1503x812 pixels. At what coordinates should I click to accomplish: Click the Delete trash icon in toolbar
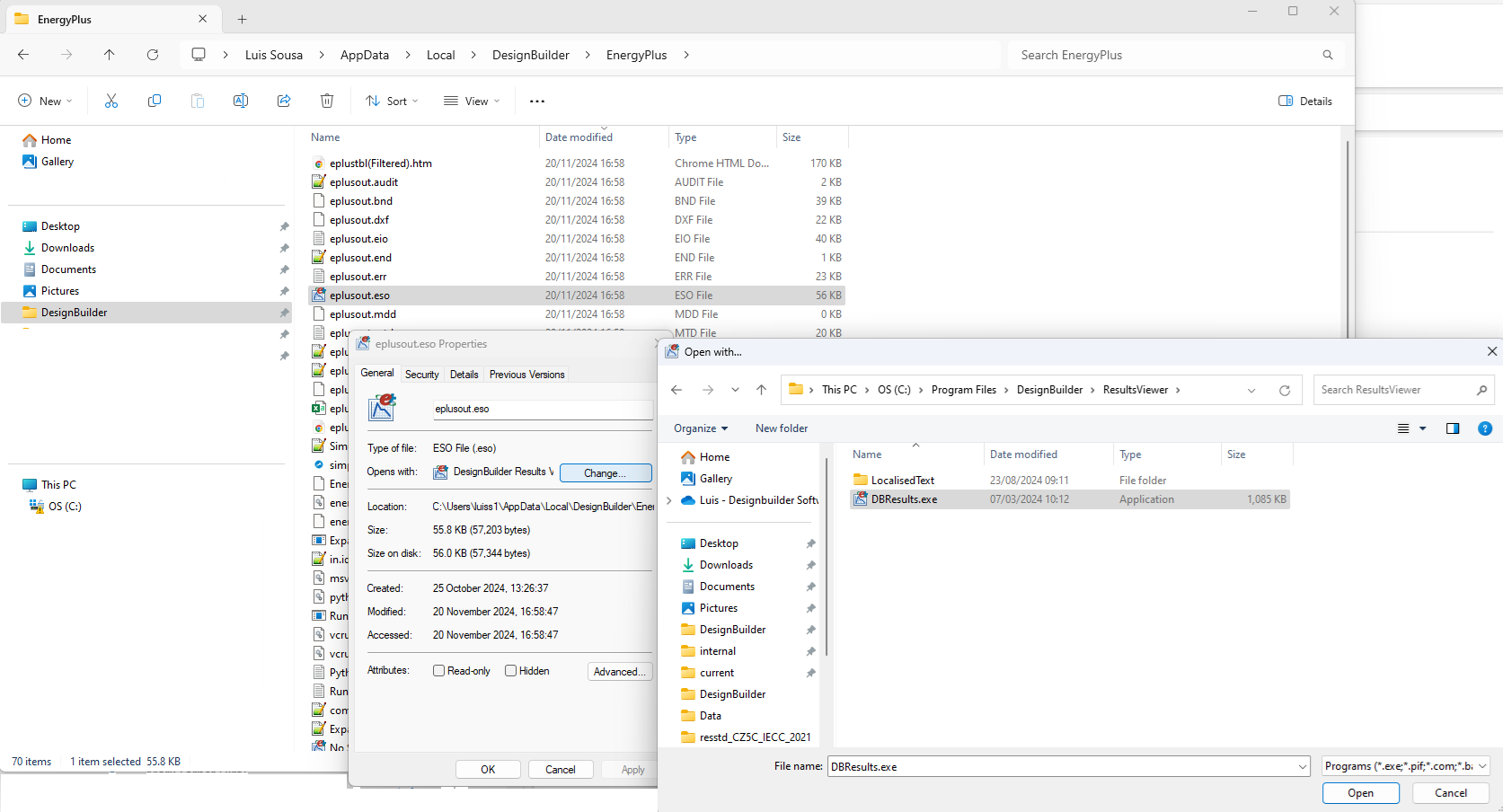click(327, 101)
